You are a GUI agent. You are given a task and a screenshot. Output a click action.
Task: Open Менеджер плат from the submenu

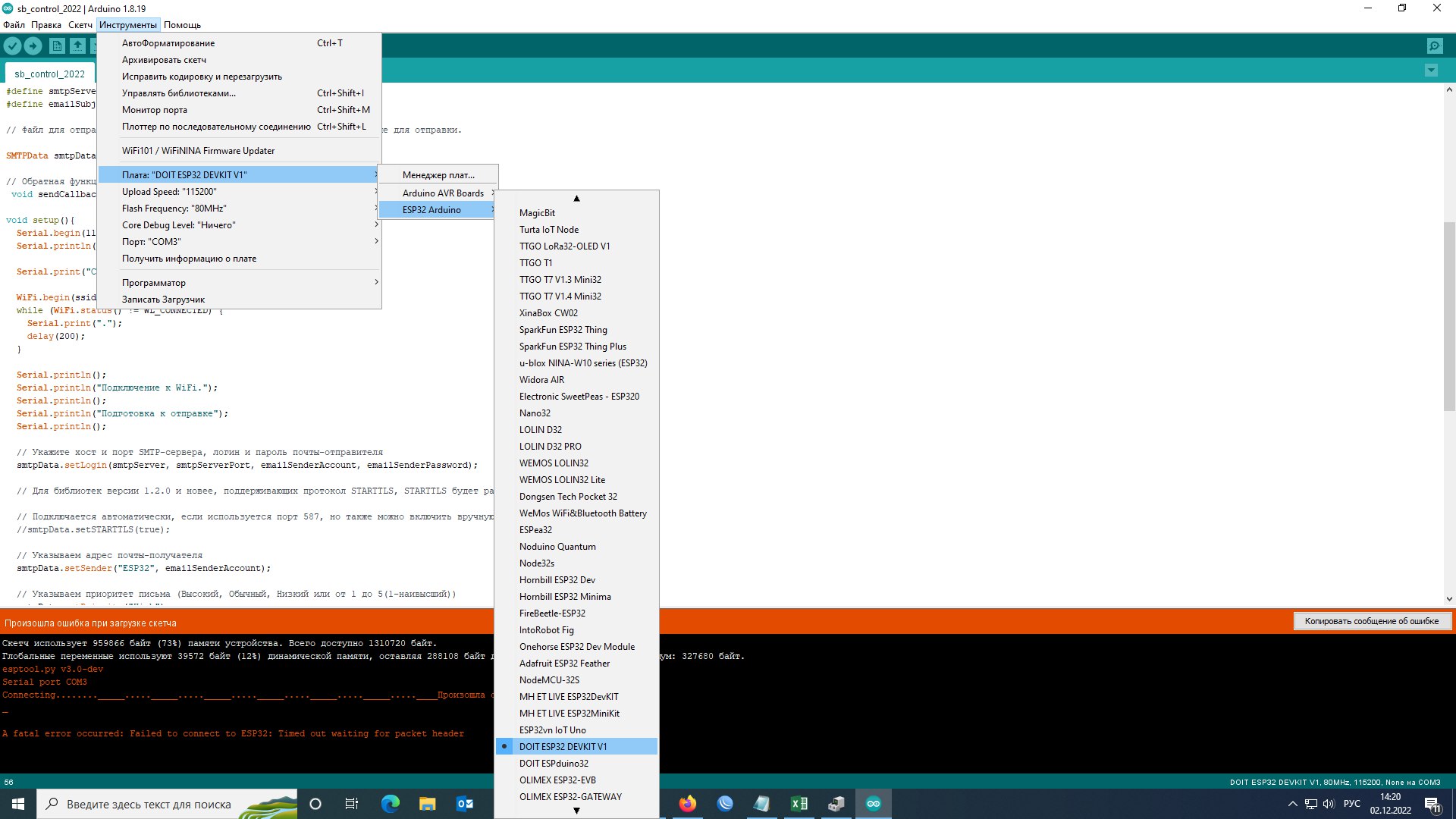tap(438, 175)
